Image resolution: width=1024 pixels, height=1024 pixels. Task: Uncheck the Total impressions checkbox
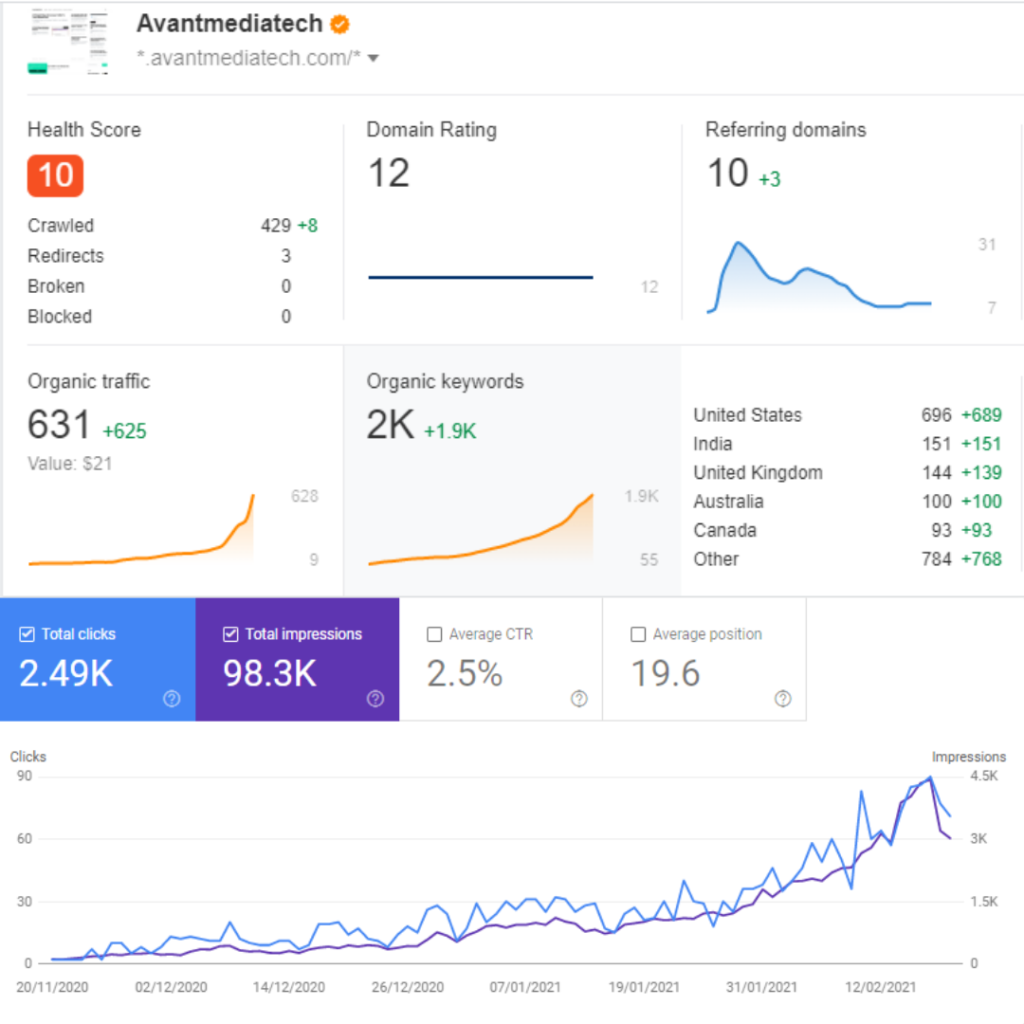231,634
